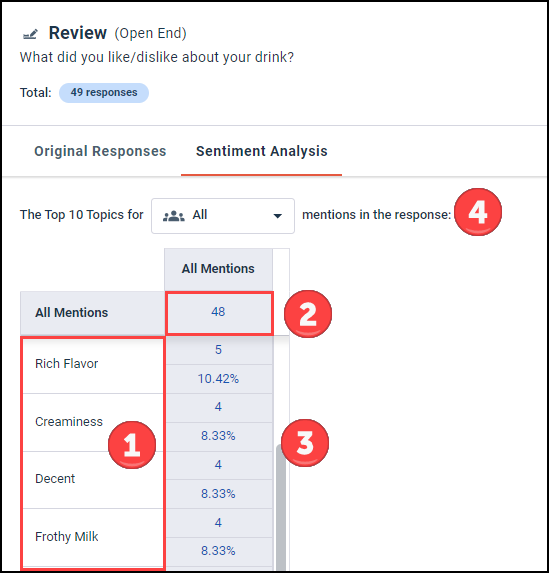This screenshot has width=549, height=573.
Task: Select the Sentiment Analysis tab
Action: coord(261,151)
